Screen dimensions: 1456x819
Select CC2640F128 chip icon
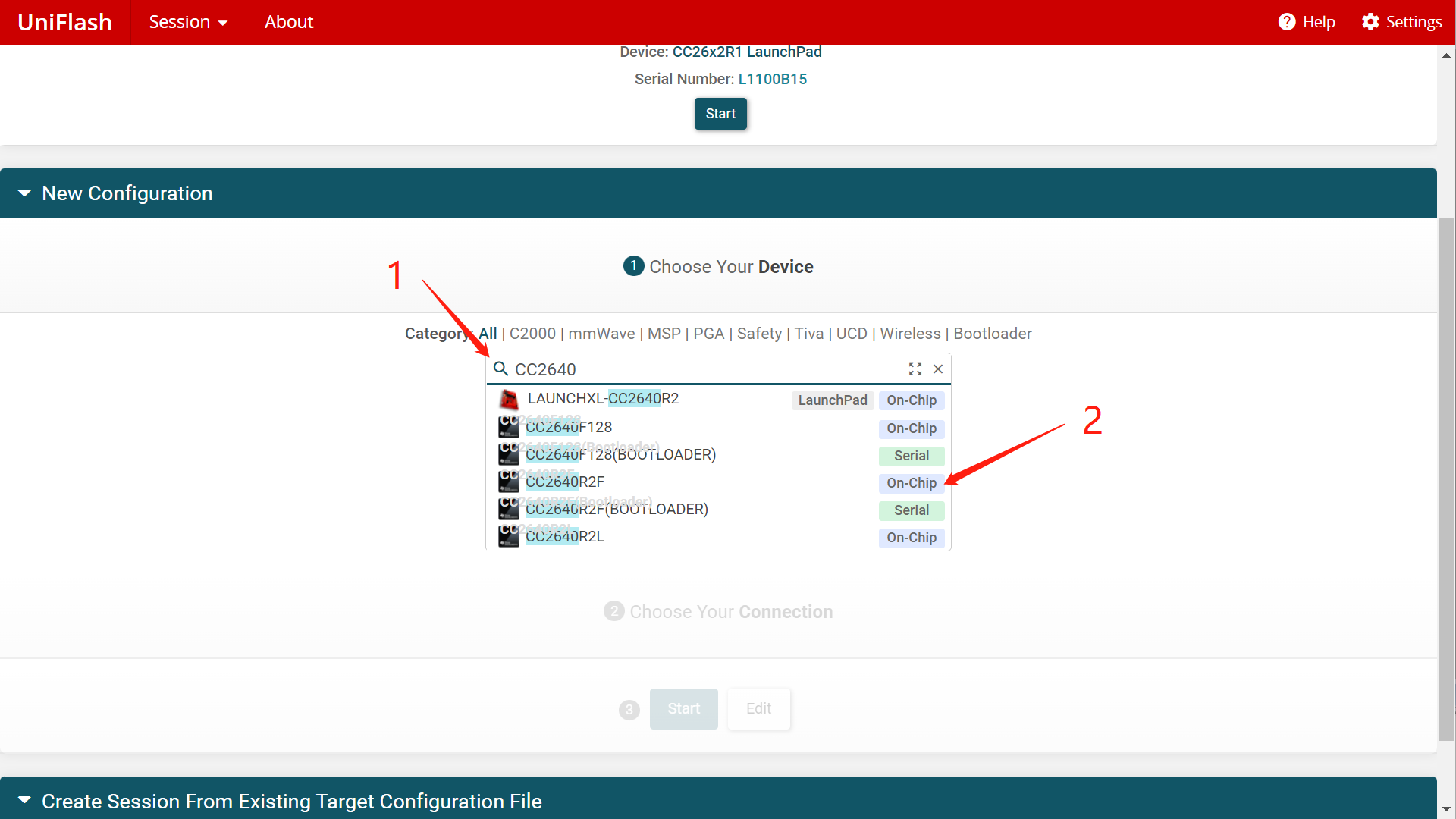(x=508, y=427)
